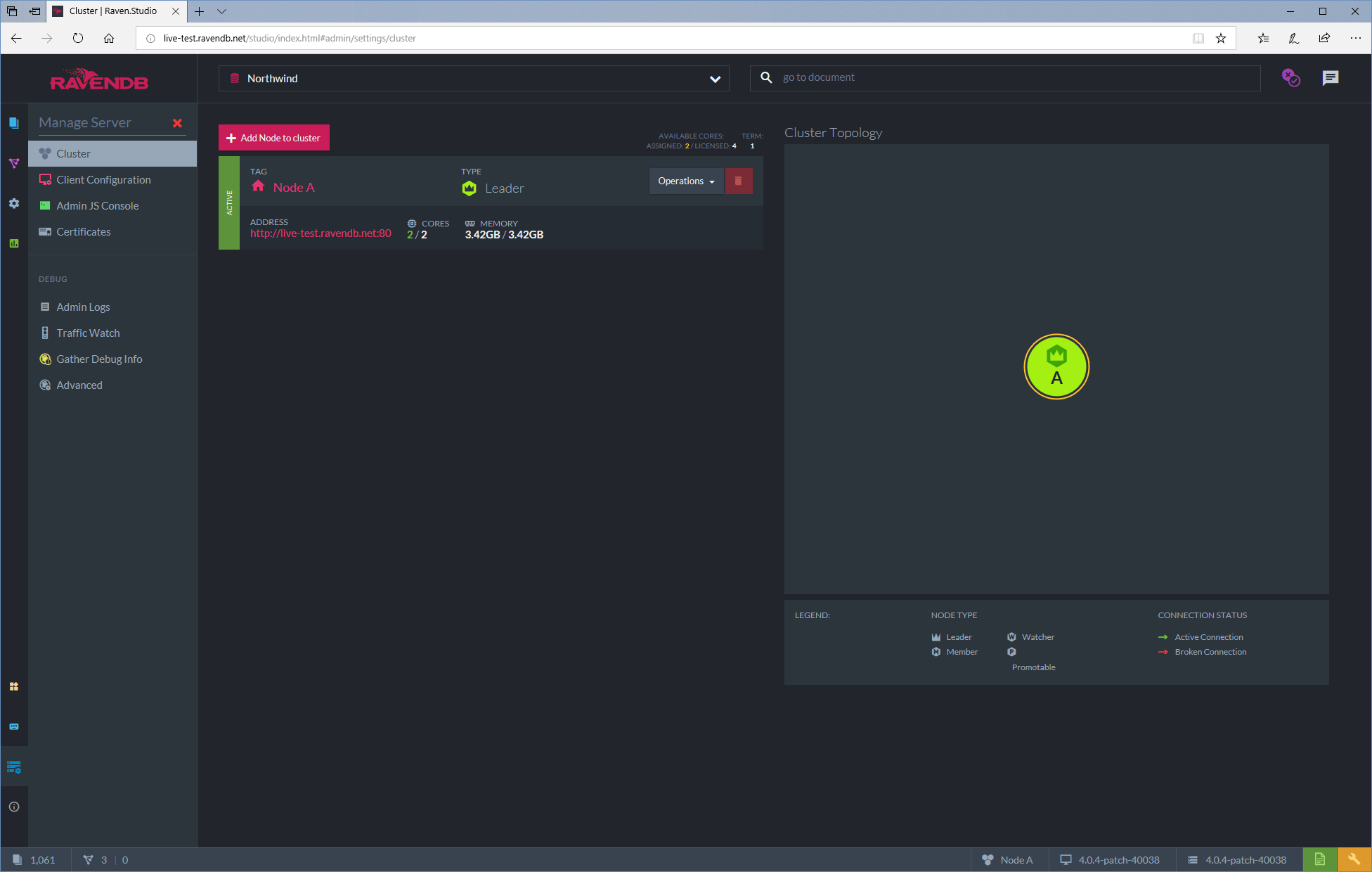Click the Indexes icon in left sidebar
Viewport: 1372px width, 872px height.
pos(14,163)
